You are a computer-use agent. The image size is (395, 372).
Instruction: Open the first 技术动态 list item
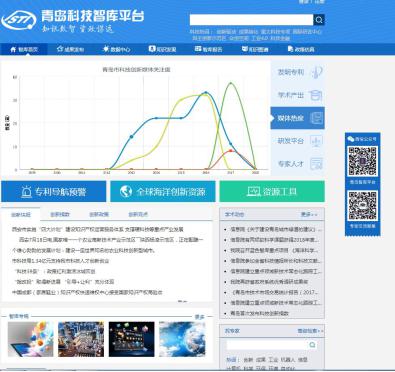(x=276, y=229)
